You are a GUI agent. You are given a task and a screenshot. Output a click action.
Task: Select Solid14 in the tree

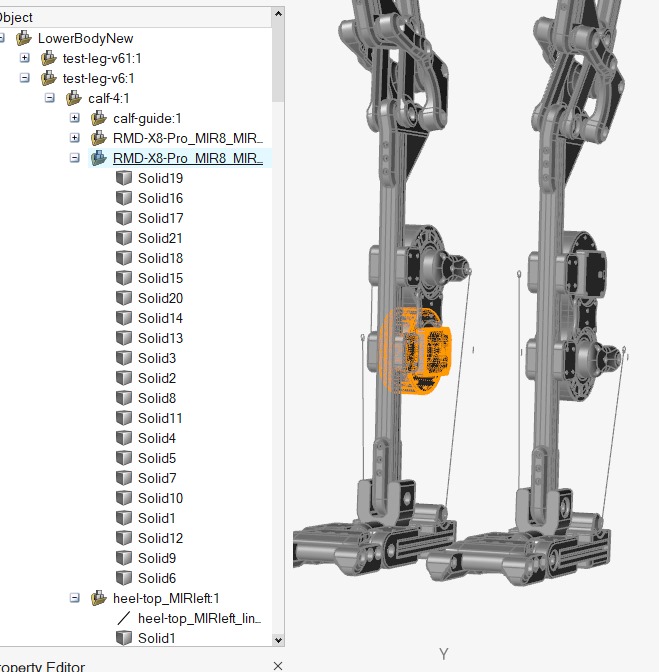[x=160, y=318]
